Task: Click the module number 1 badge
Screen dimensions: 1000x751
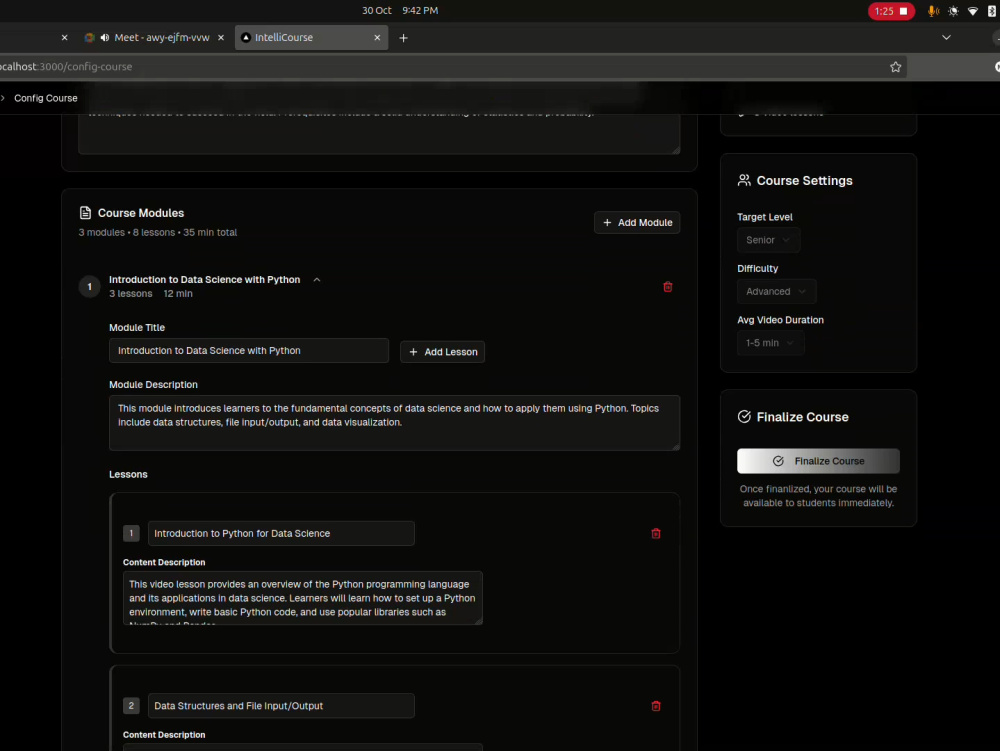Action: point(89,287)
